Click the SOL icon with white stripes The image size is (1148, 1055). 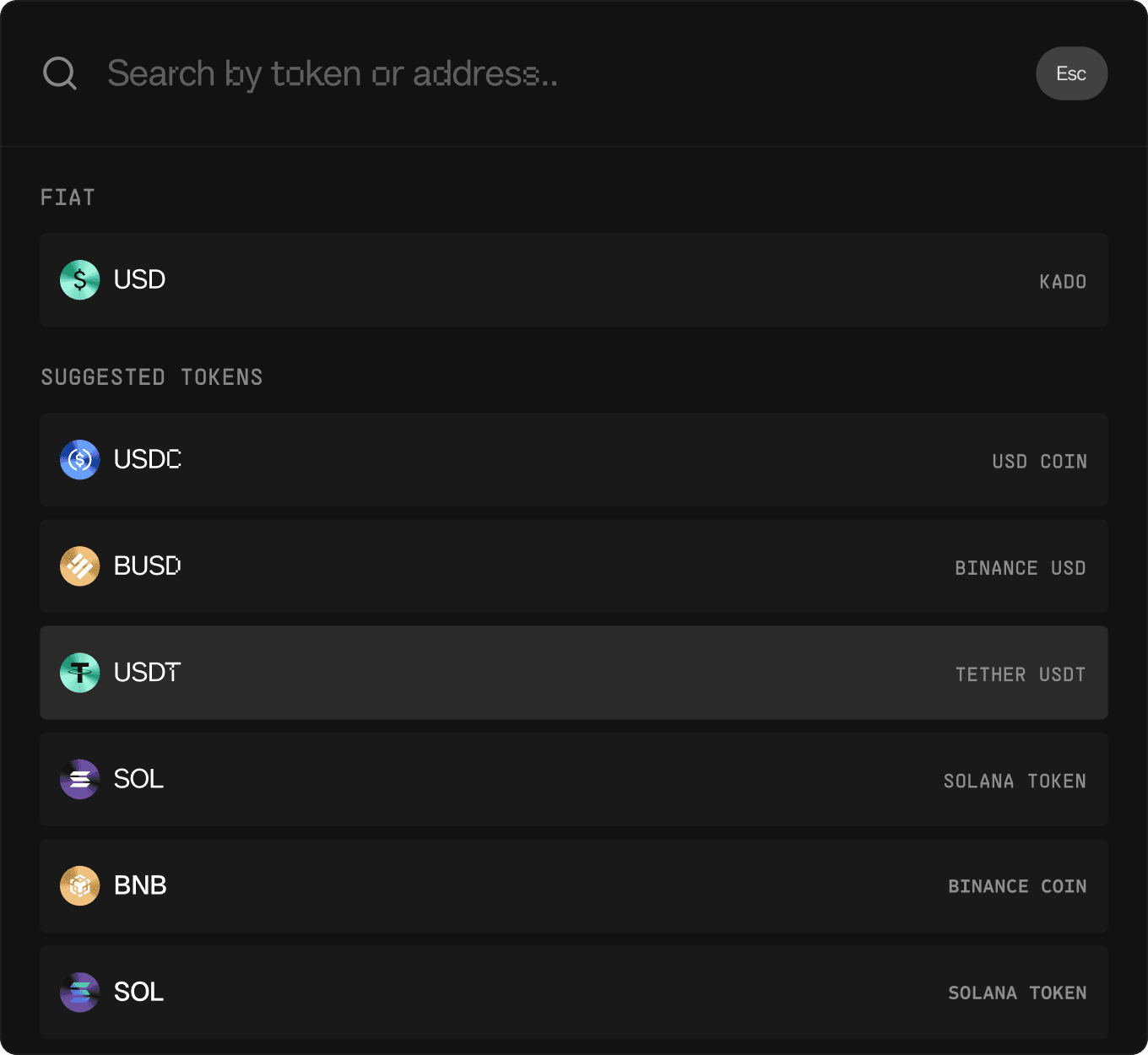pos(80,779)
